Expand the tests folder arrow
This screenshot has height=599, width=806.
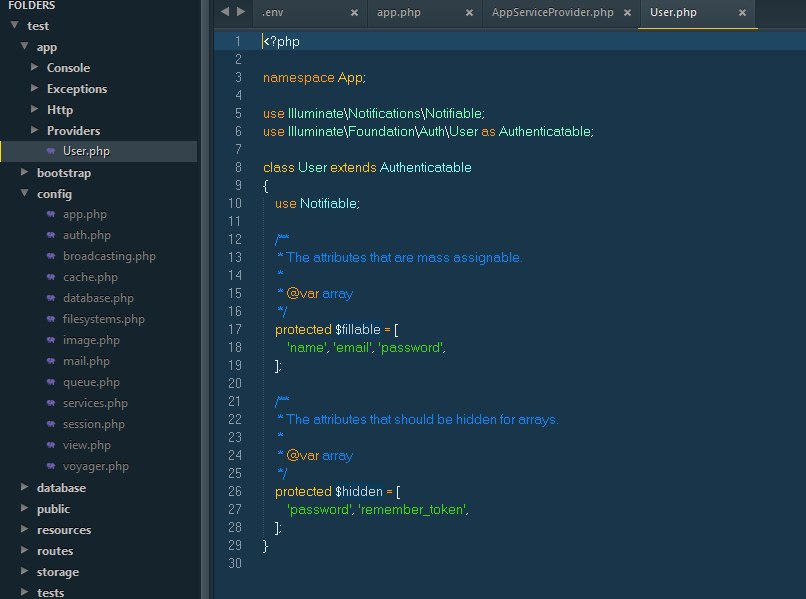pyautogui.click(x=24, y=592)
